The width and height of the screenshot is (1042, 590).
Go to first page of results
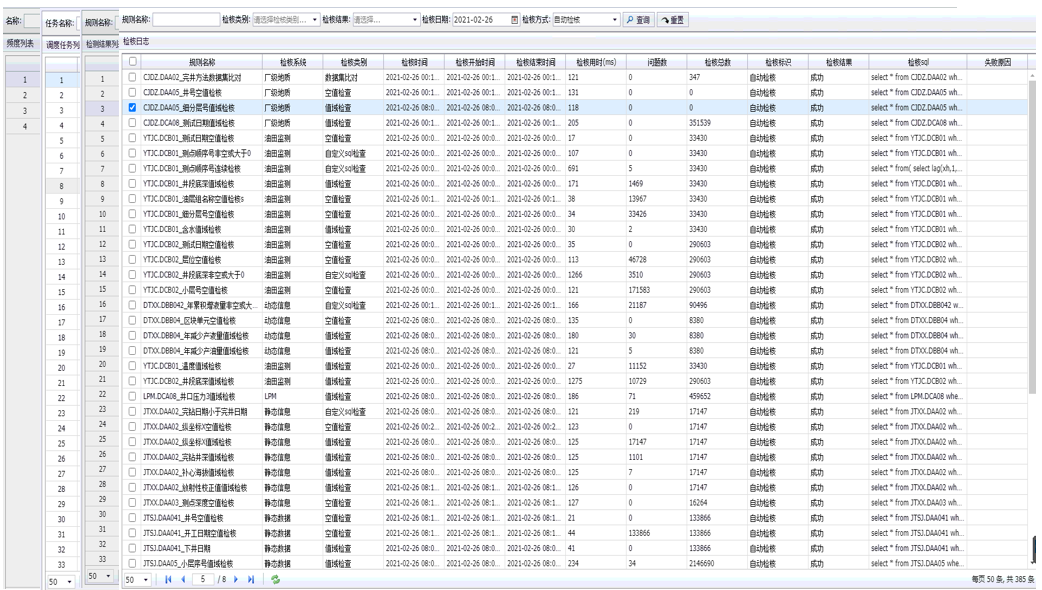pos(168,579)
